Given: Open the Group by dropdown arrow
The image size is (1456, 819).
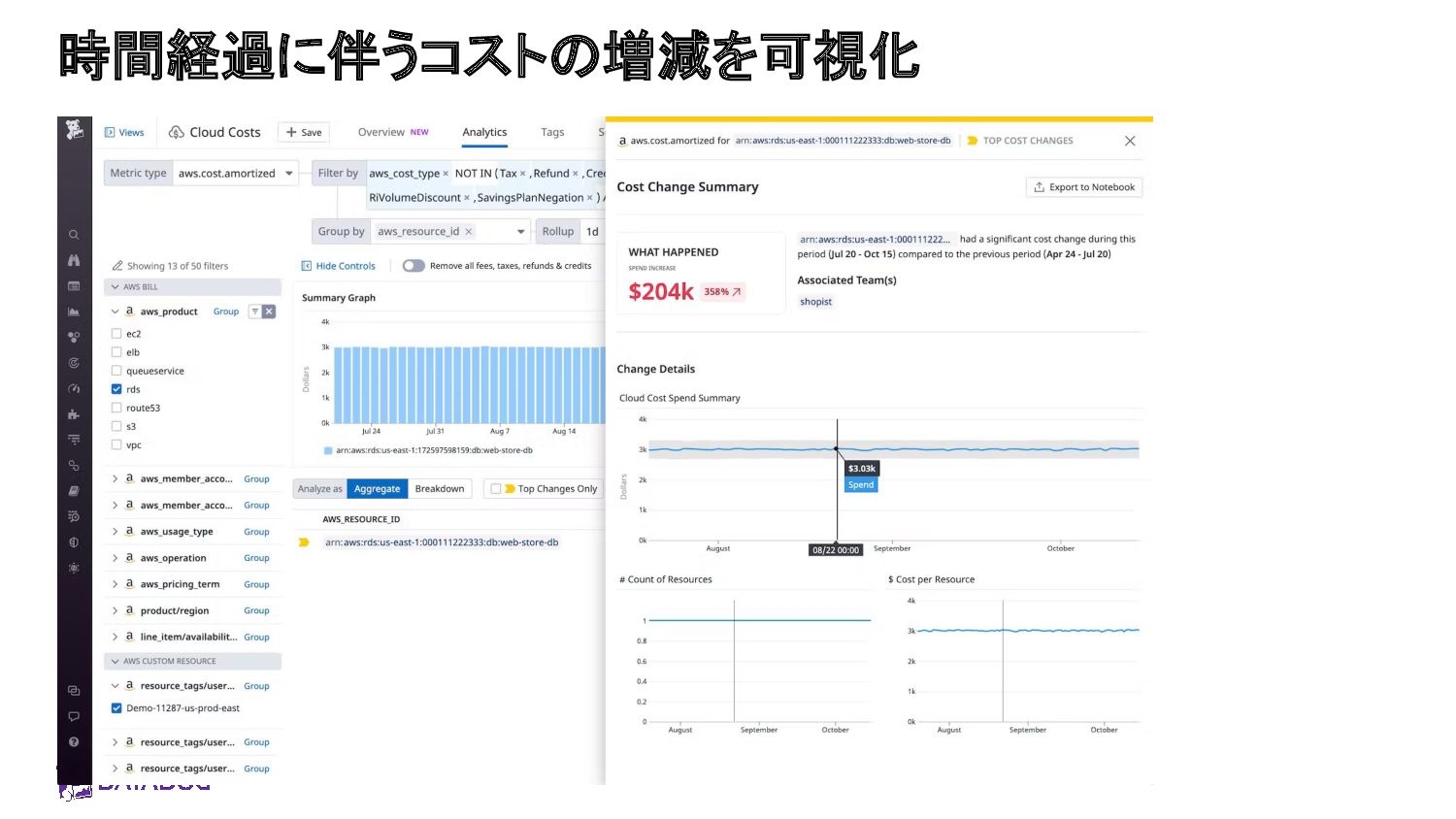Looking at the screenshot, I should (x=520, y=232).
